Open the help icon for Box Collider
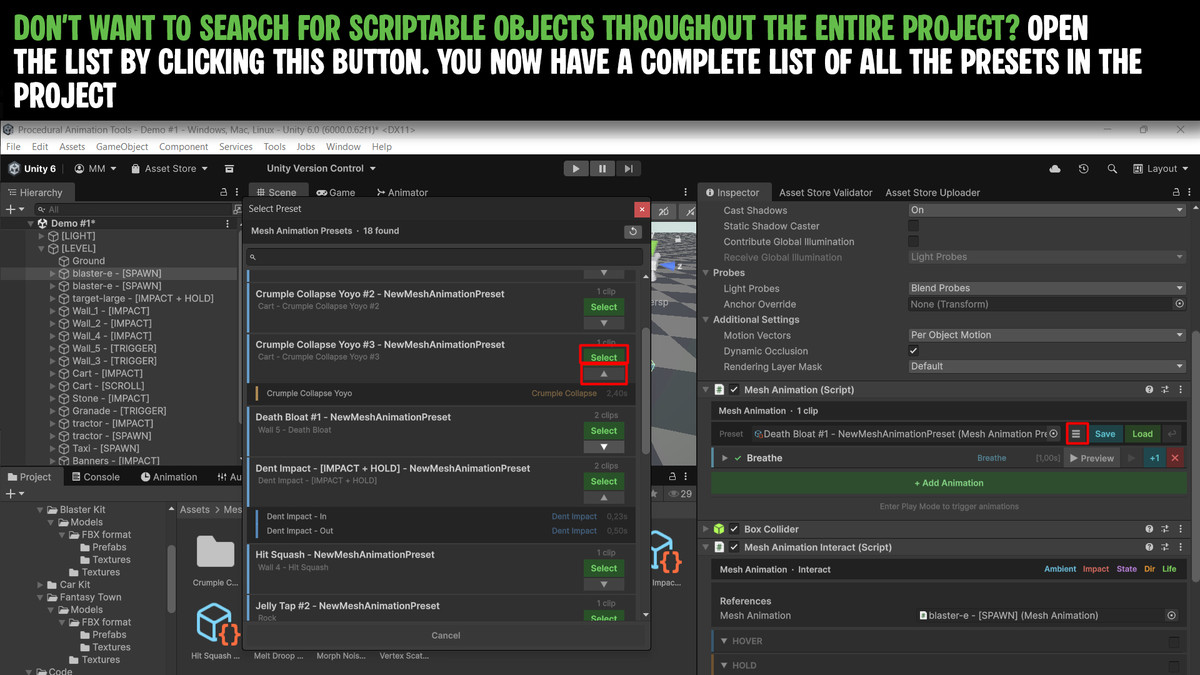Viewport: 1200px width, 675px height. point(1149,529)
